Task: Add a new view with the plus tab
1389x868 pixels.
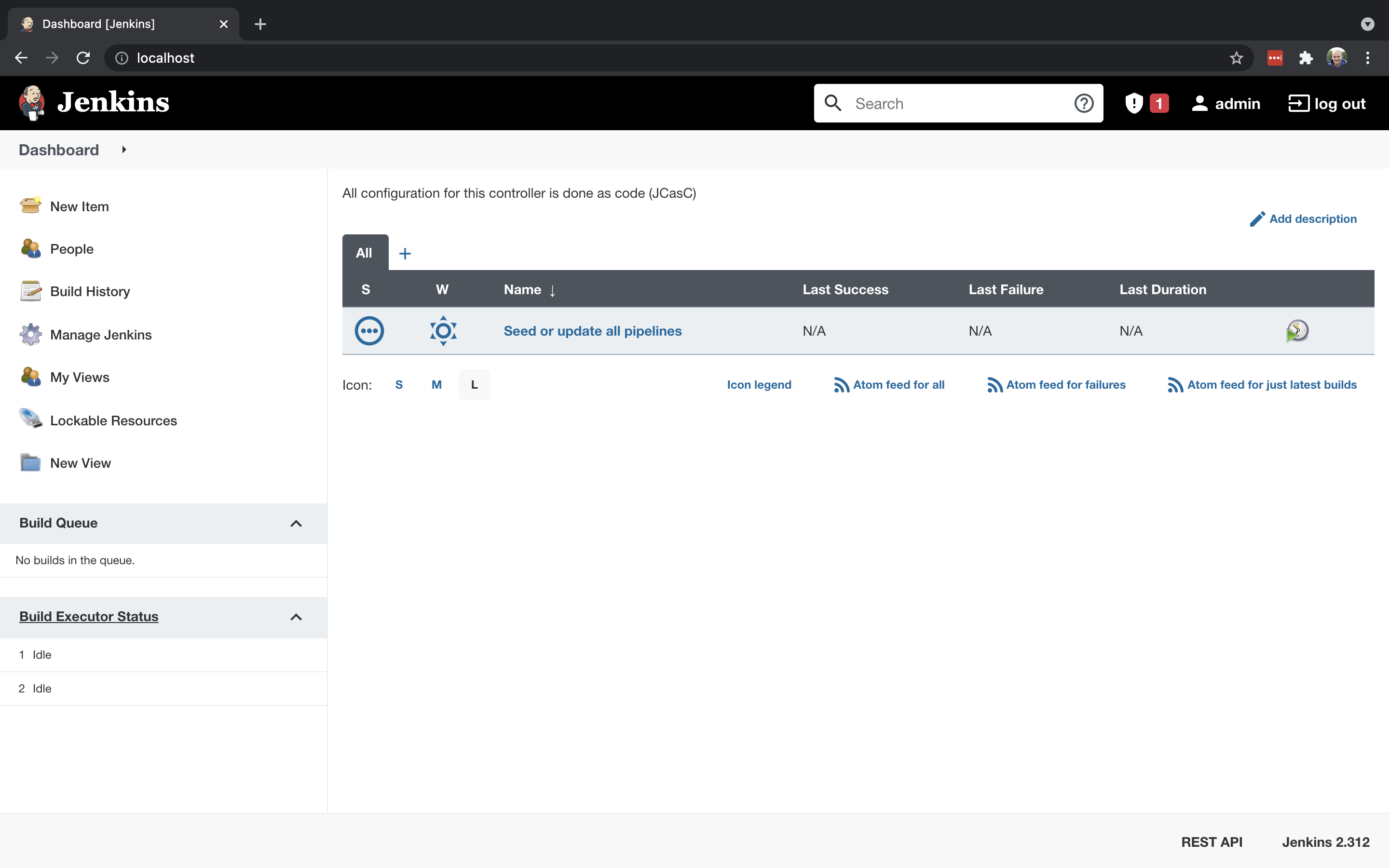Action: click(x=405, y=253)
